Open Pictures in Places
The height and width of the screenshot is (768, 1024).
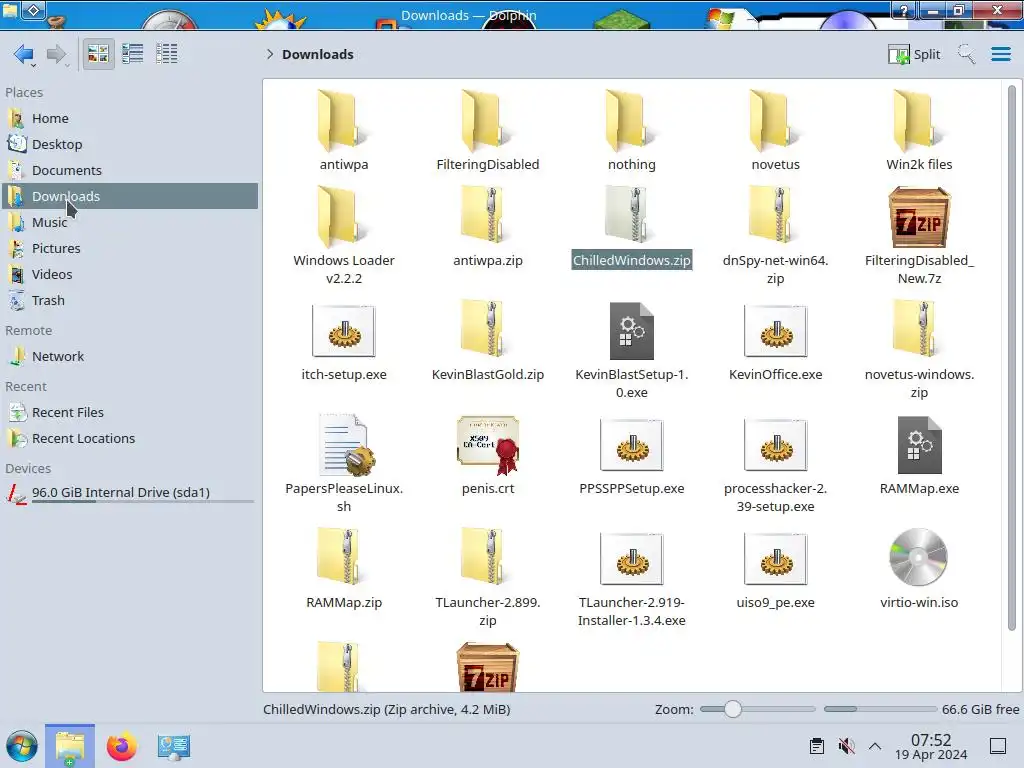130,248
